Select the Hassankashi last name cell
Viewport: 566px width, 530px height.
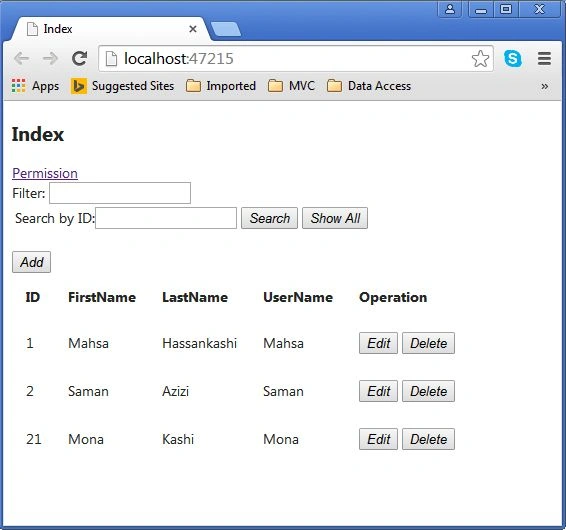199,343
